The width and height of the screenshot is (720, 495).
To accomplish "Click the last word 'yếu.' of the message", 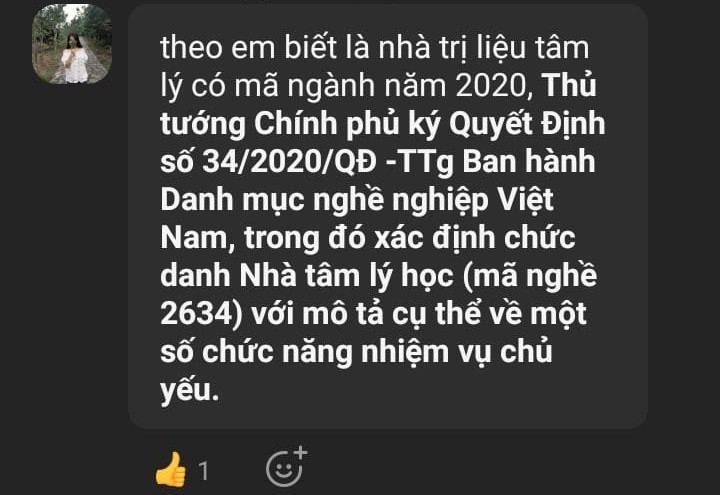I will click(x=190, y=391).
